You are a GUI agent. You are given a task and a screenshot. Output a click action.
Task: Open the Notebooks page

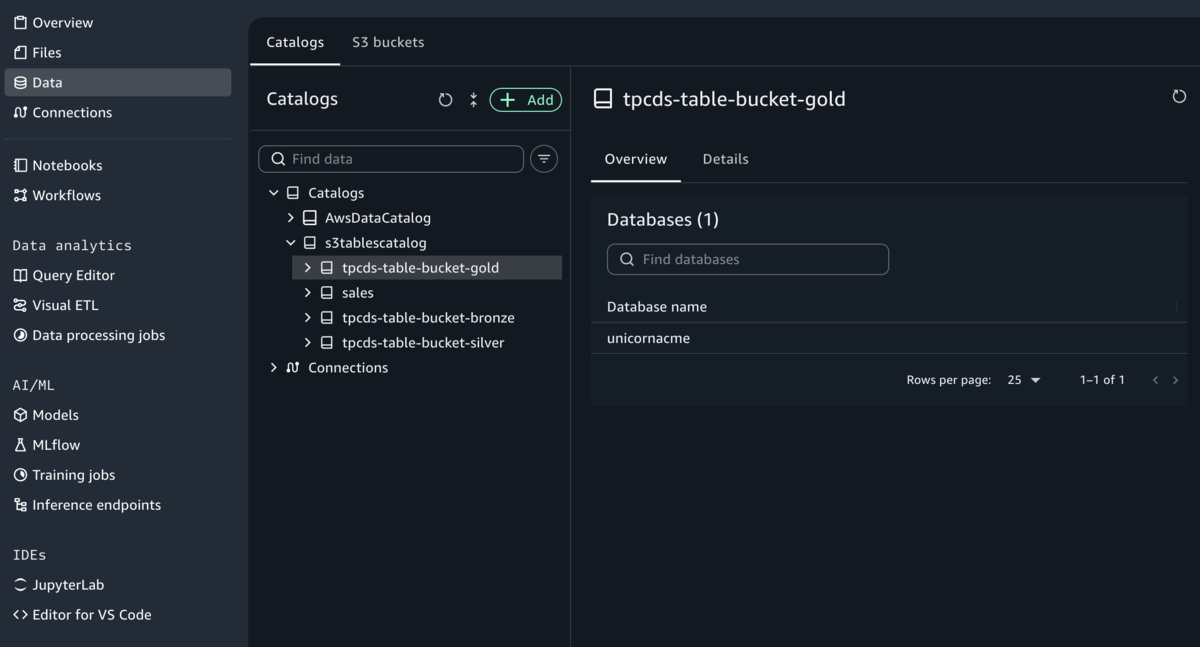coord(67,165)
